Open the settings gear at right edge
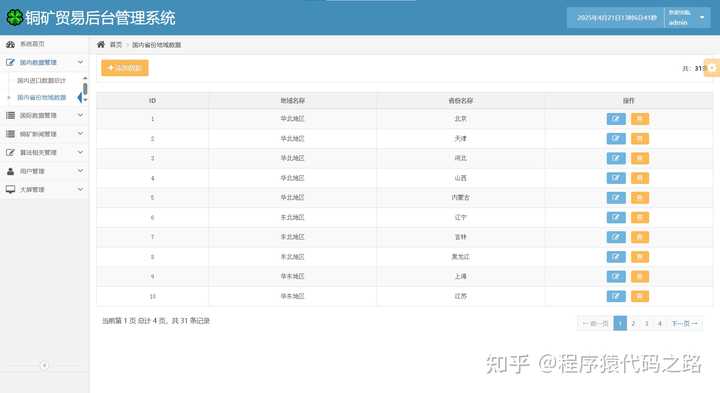This screenshot has width=720, height=393. pyautogui.click(x=712, y=68)
